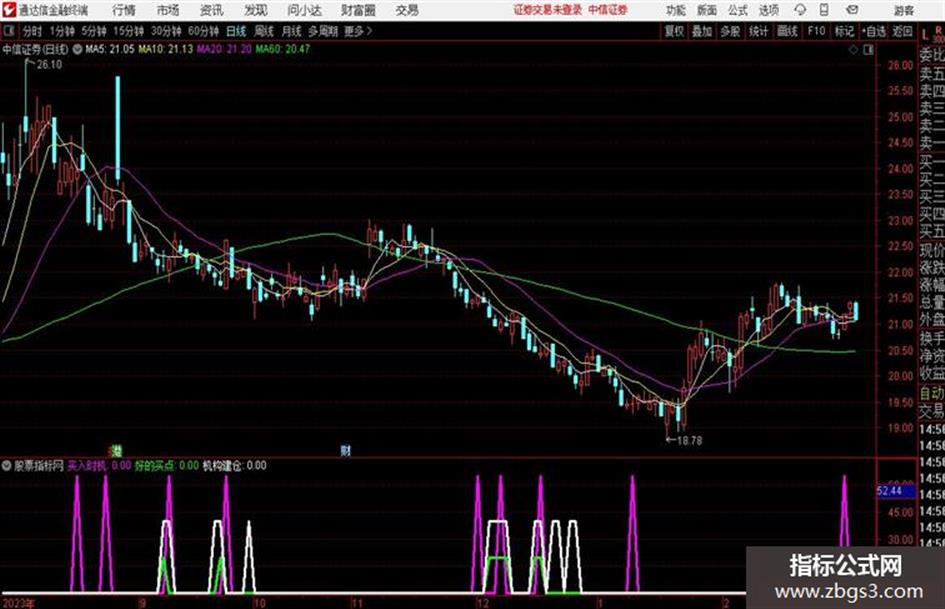
Task: Click the diamond icon above the price axis
Action: 853,50
